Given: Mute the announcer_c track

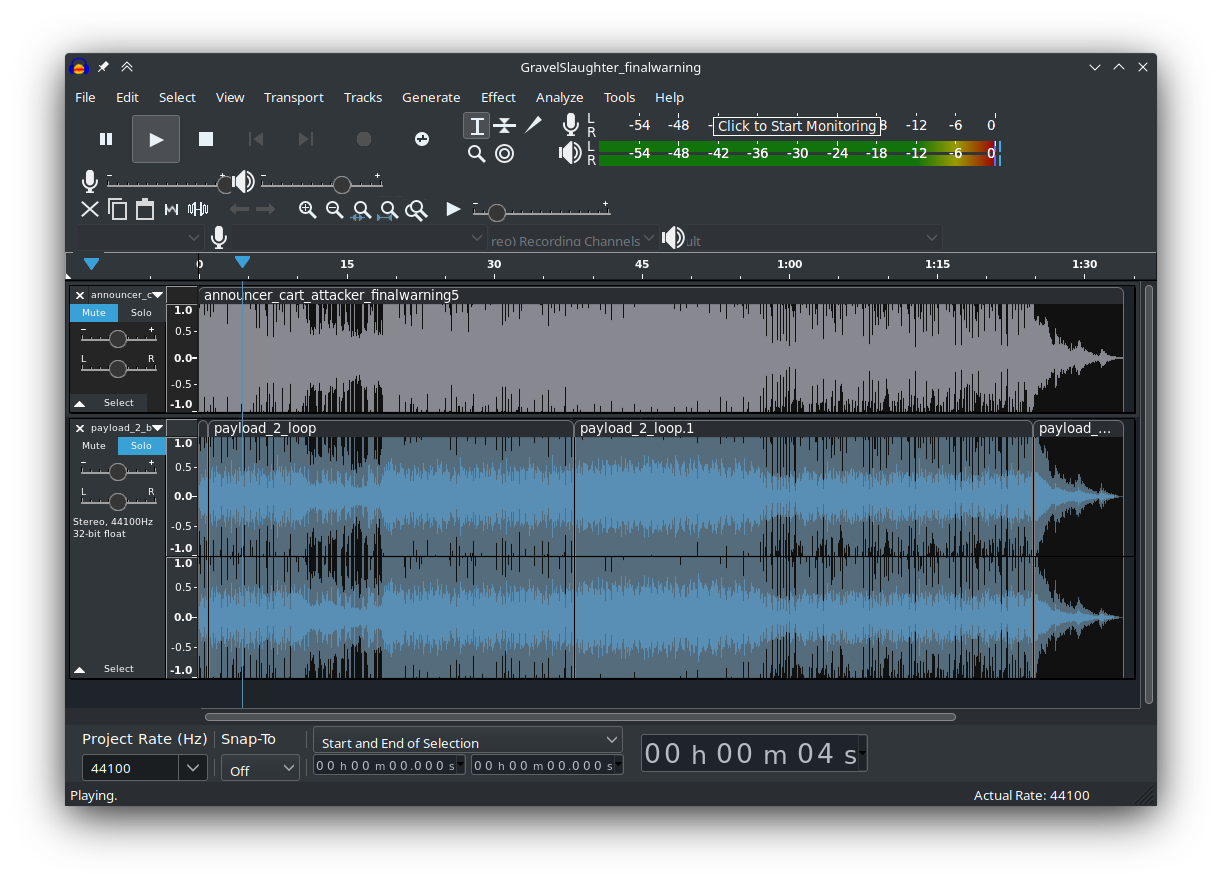Looking at the screenshot, I should pyautogui.click(x=93, y=312).
